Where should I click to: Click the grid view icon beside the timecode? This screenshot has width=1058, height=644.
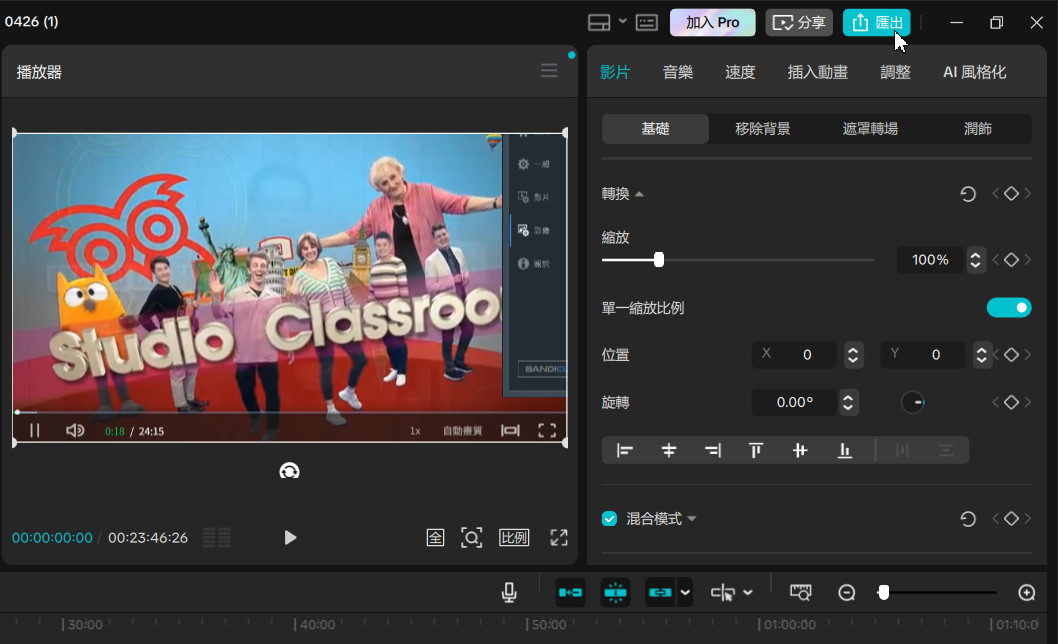coord(217,537)
